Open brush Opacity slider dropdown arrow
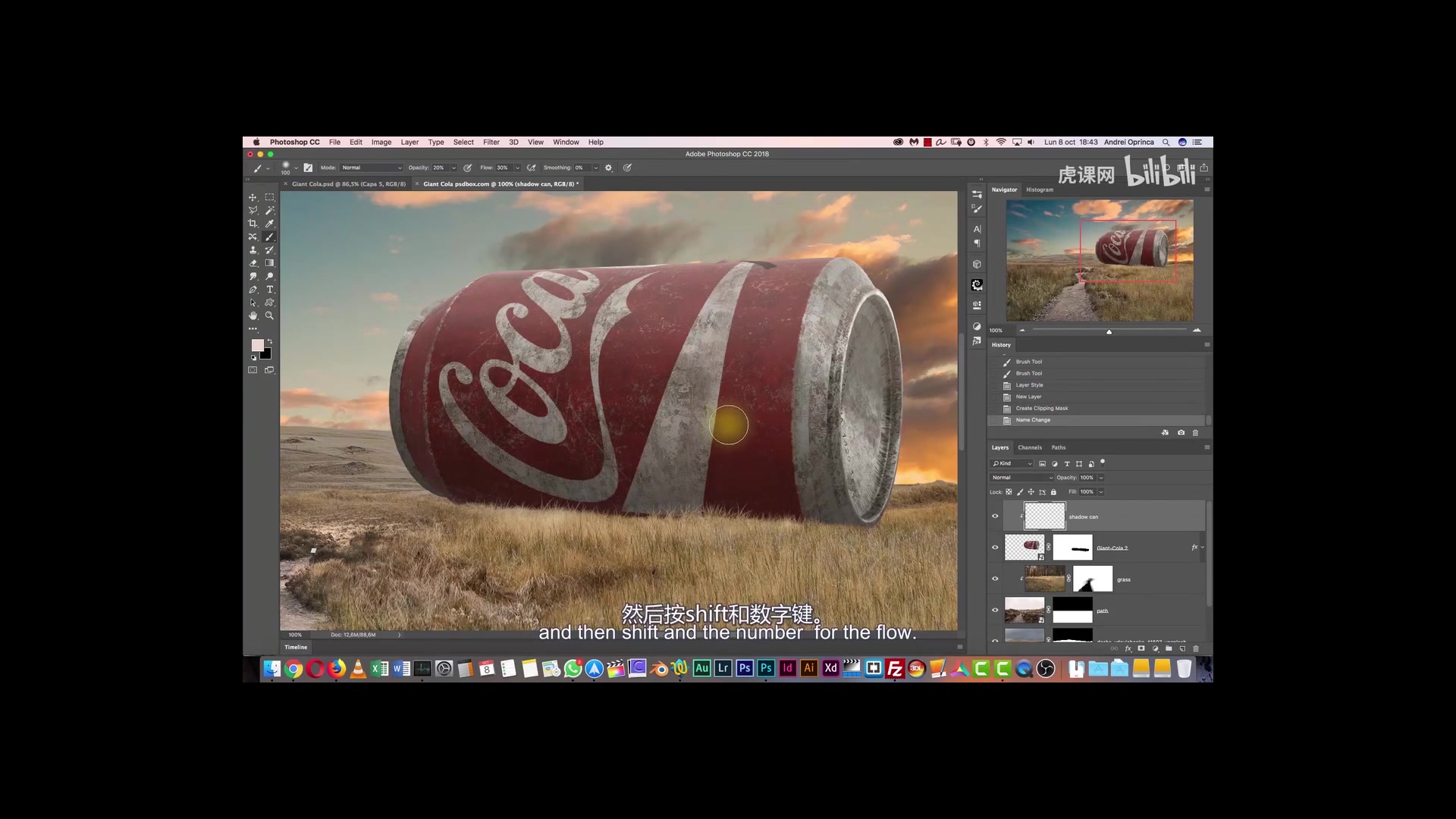This screenshot has height=819, width=1456. click(453, 168)
